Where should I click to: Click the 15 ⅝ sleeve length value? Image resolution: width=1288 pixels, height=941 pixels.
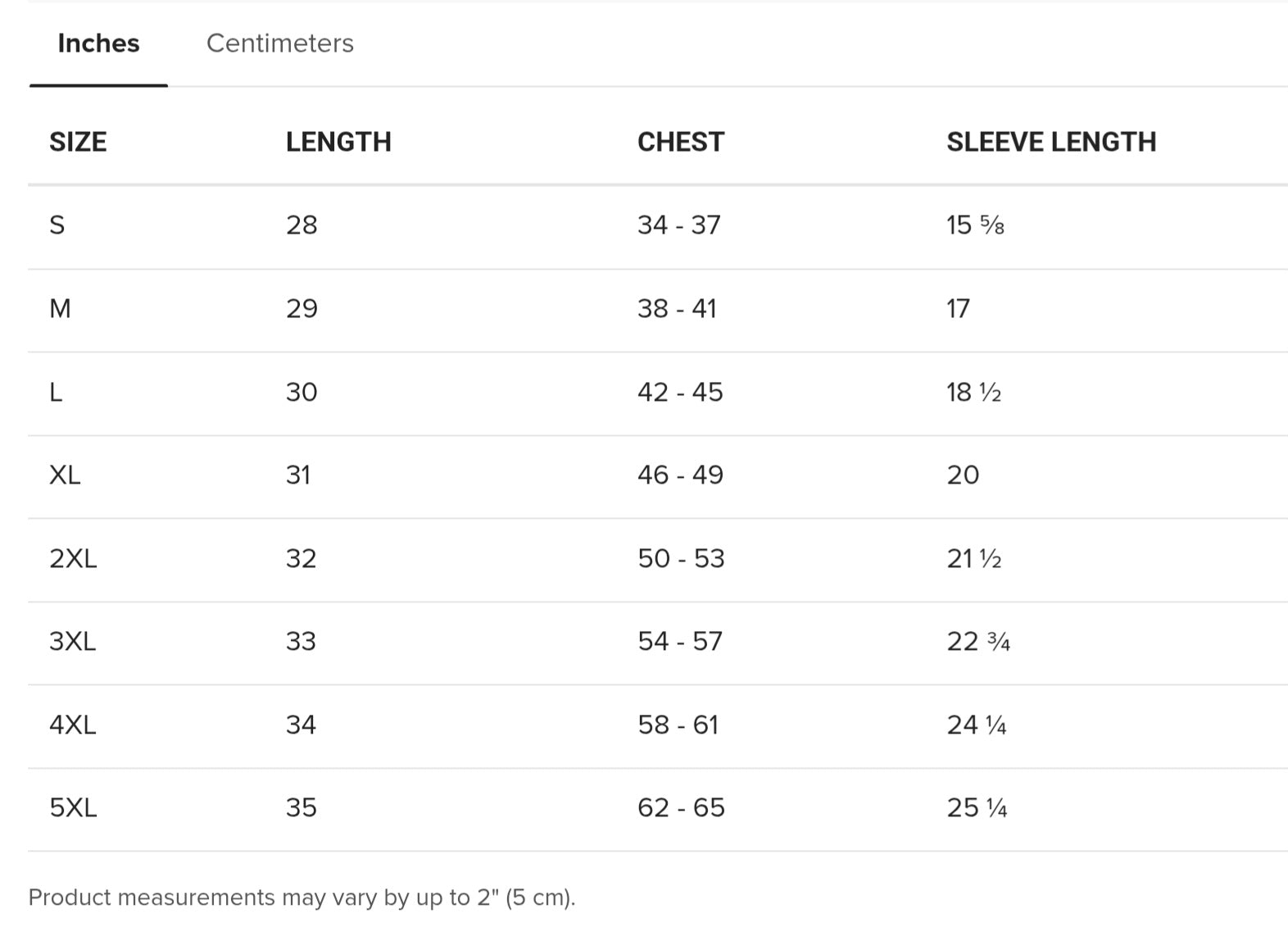coord(975,225)
